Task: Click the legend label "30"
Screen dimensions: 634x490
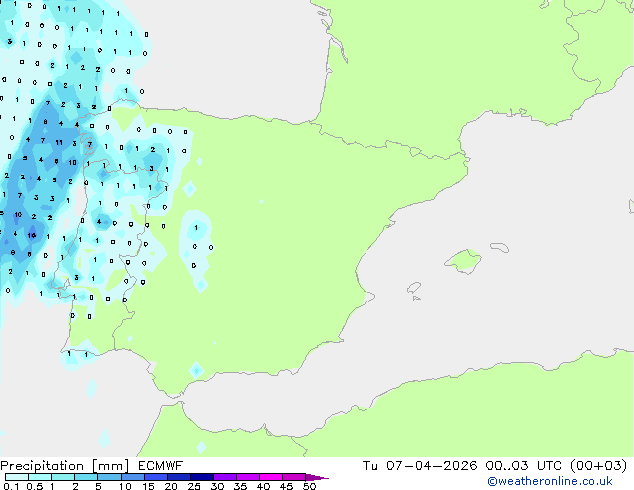Action: 217,486
